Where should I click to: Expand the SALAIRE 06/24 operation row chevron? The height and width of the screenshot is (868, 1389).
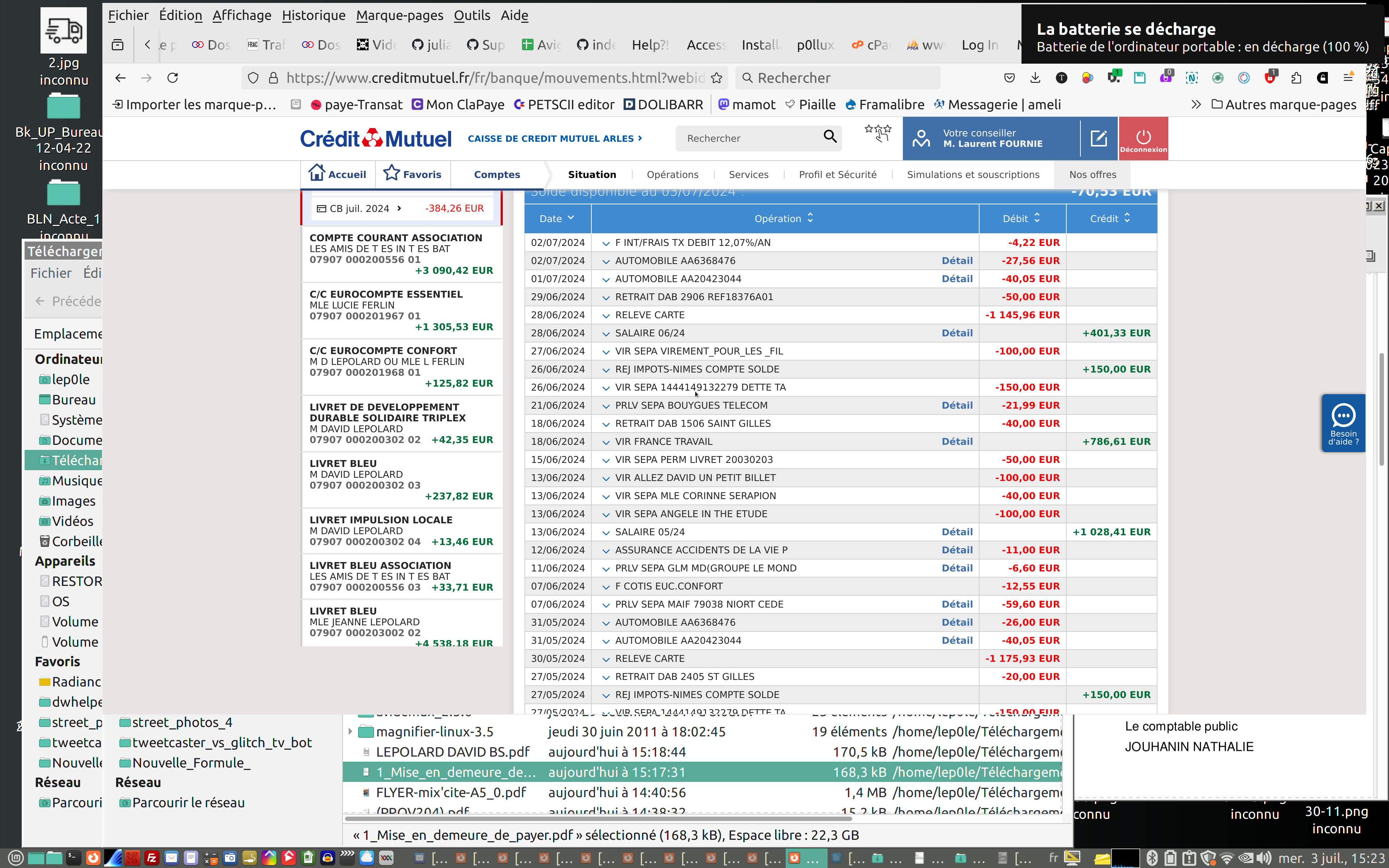(606, 333)
